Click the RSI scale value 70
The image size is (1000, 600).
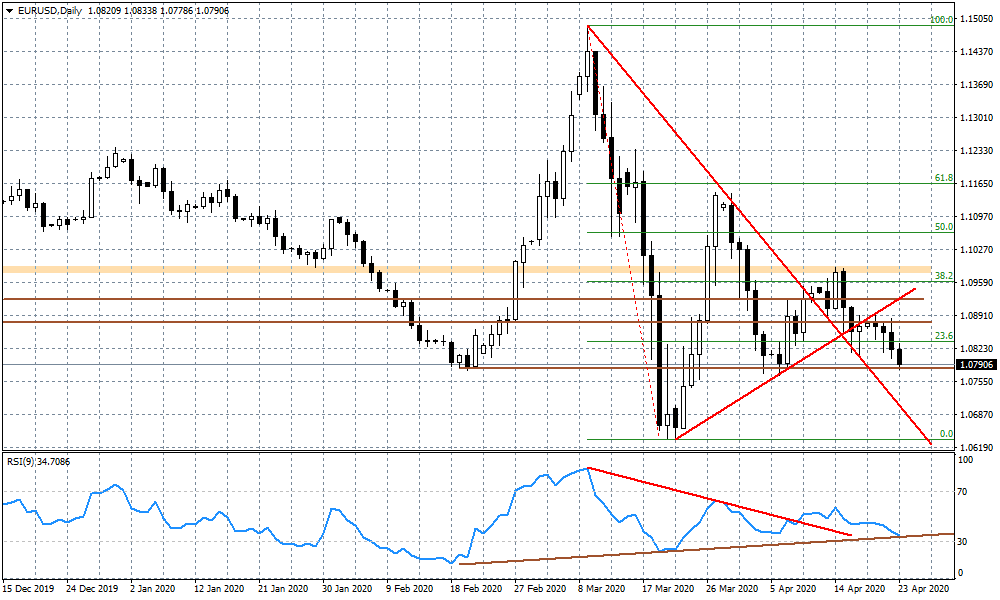pos(963,492)
